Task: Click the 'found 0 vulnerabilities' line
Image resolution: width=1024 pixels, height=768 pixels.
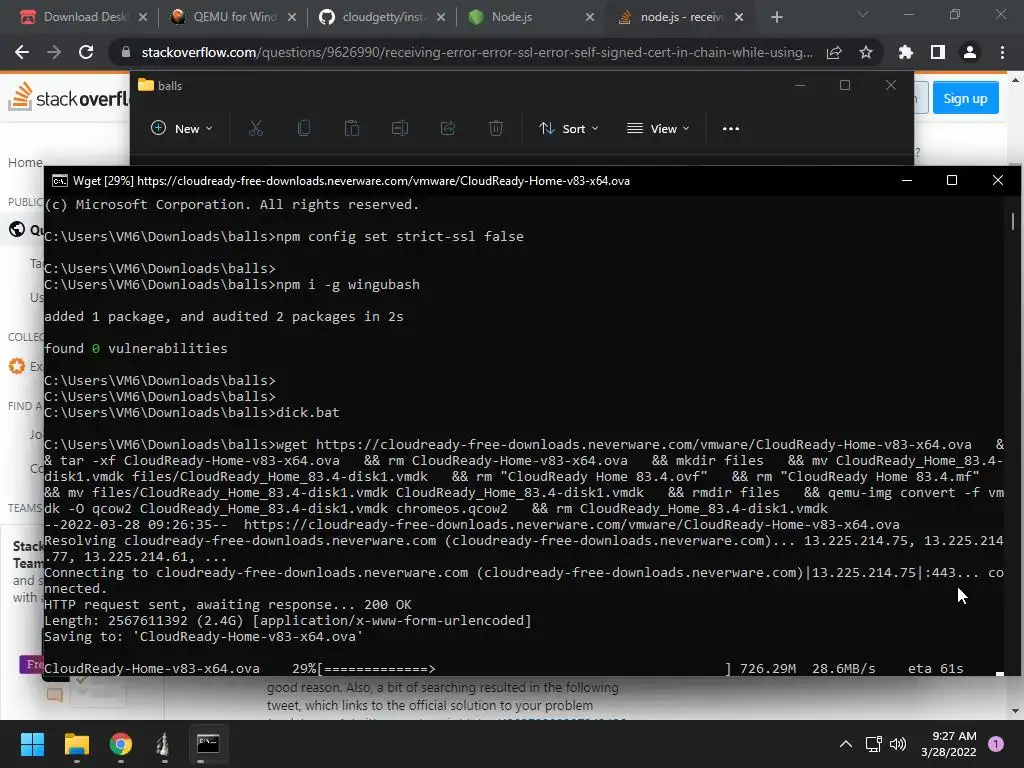Action: [x=136, y=349]
